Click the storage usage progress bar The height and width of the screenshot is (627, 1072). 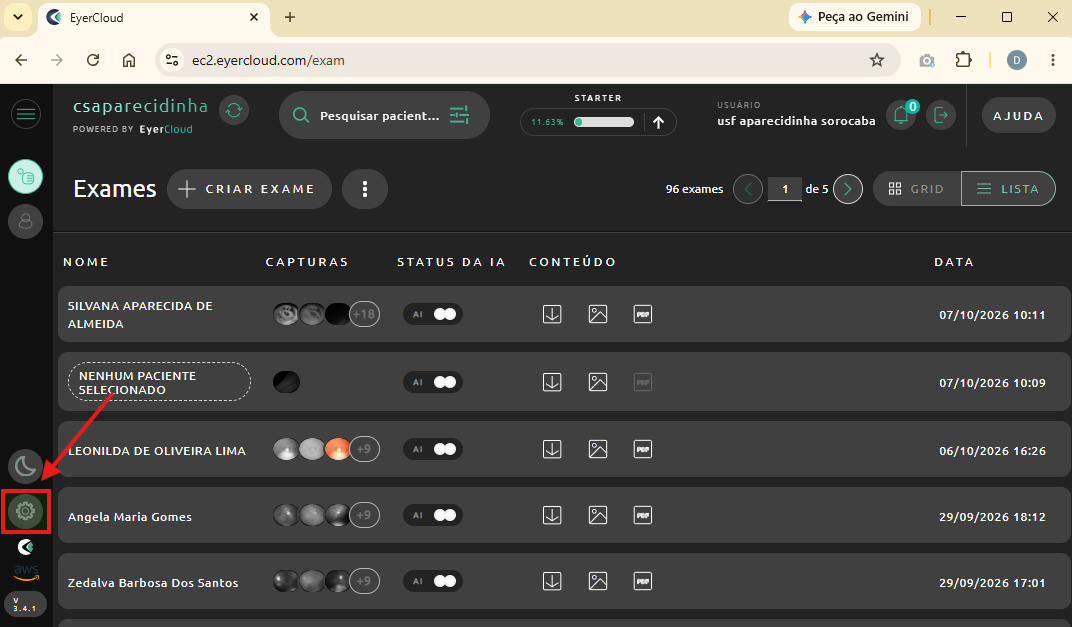(x=604, y=122)
